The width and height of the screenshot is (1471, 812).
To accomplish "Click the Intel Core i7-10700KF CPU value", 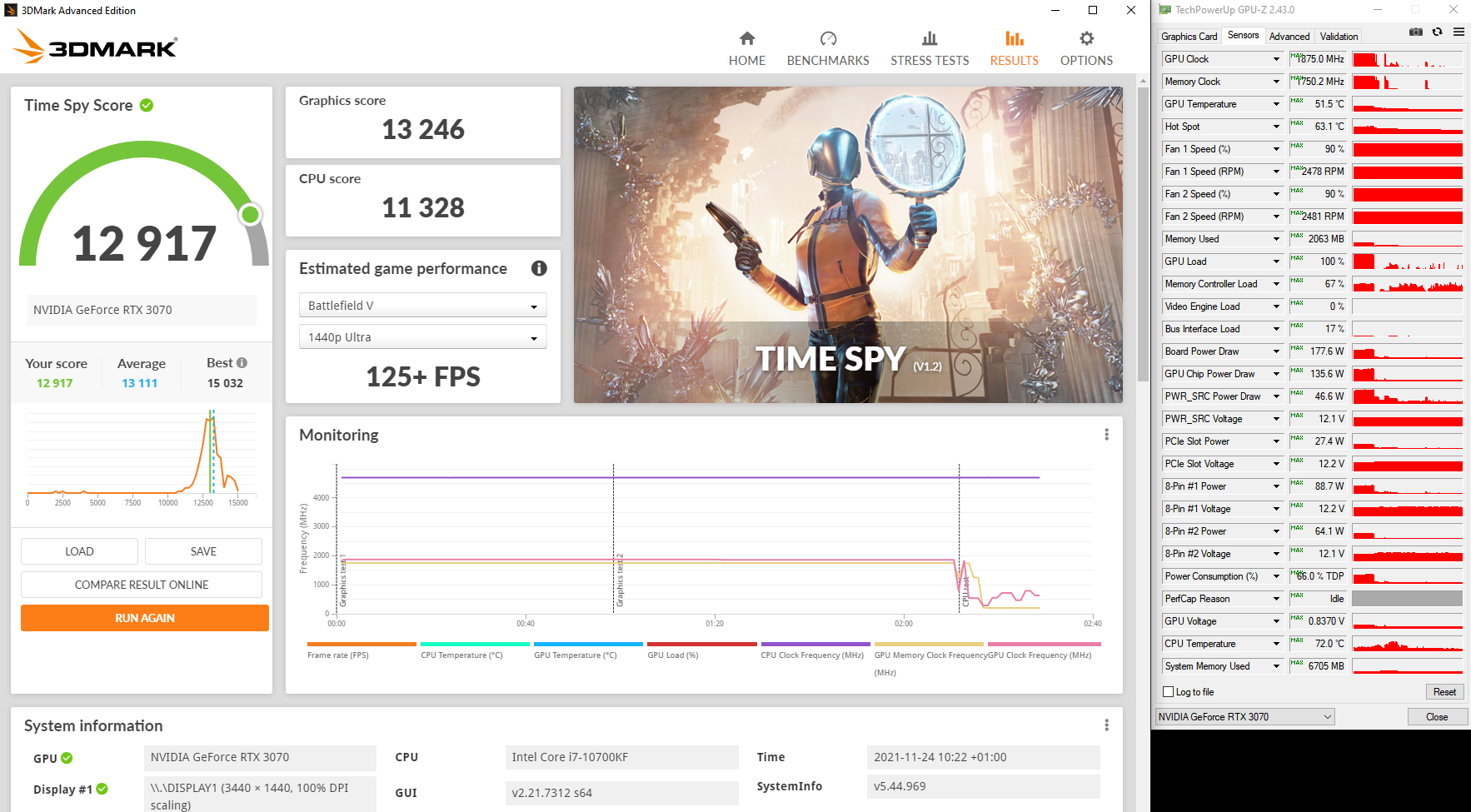I will point(621,757).
